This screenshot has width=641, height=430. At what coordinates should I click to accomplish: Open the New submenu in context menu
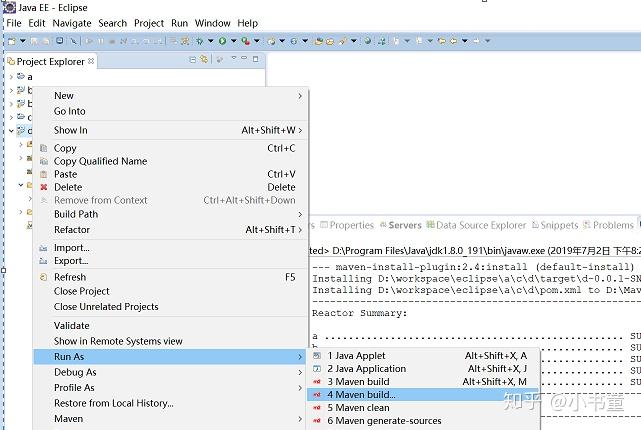tap(171, 96)
